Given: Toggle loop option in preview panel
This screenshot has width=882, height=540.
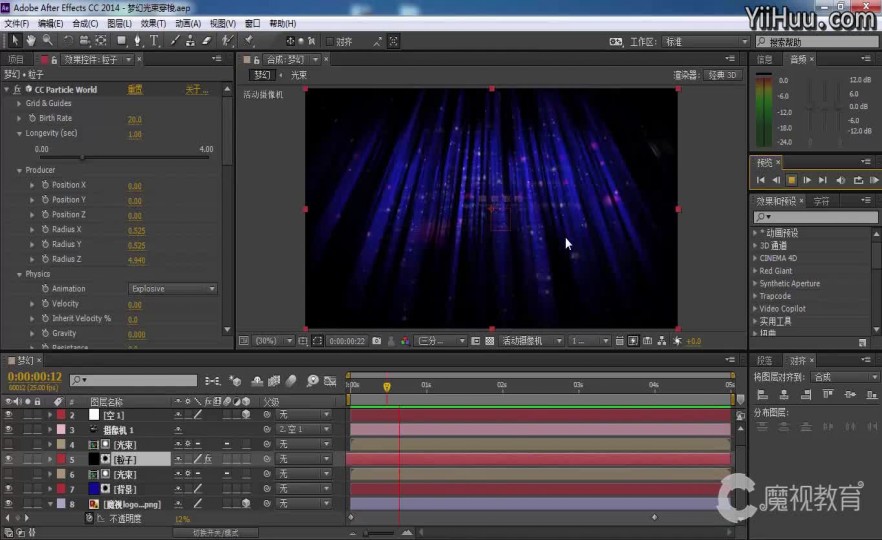Looking at the screenshot, I should (858, 180).
